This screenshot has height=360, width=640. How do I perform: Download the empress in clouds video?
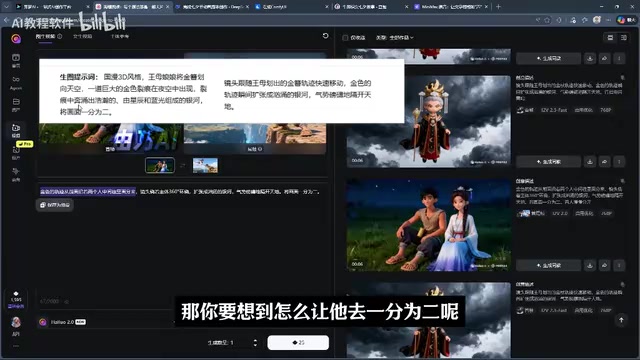[590, 162]
